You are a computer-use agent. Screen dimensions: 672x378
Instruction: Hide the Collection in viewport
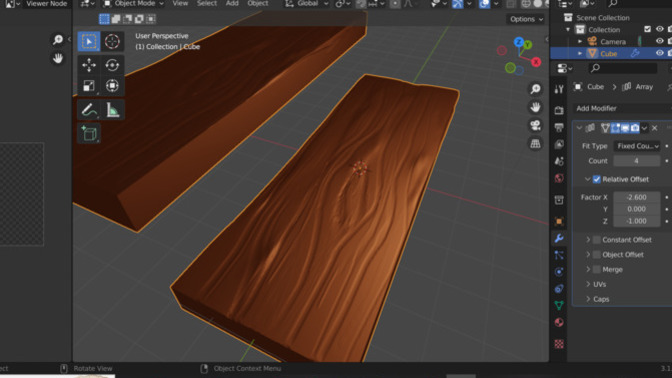[660, 29]
